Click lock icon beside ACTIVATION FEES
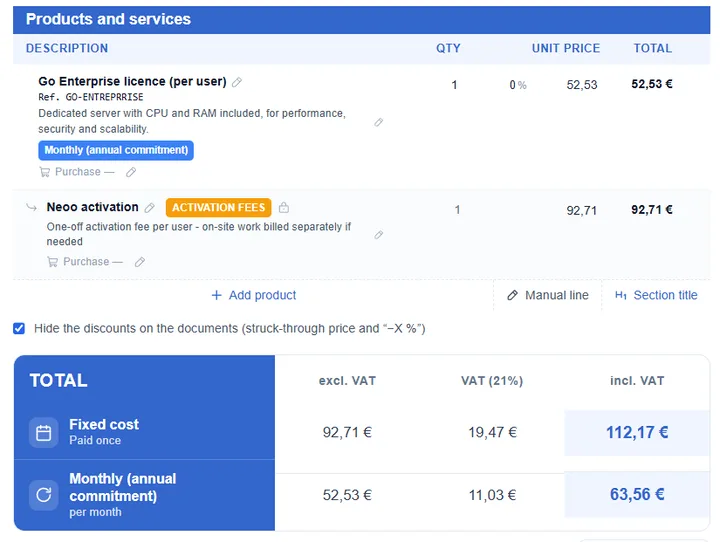 pyautogui.click(x=284, y=208)
